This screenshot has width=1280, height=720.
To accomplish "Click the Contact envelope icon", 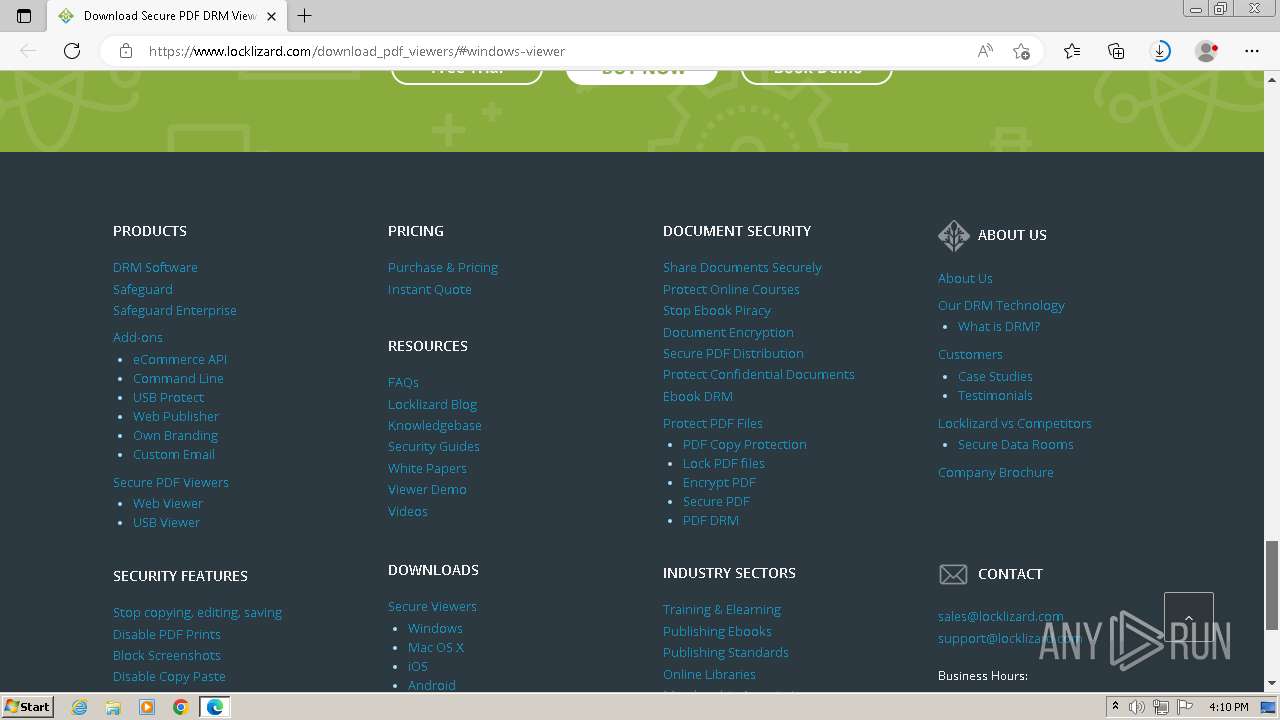I will (953, 574).
